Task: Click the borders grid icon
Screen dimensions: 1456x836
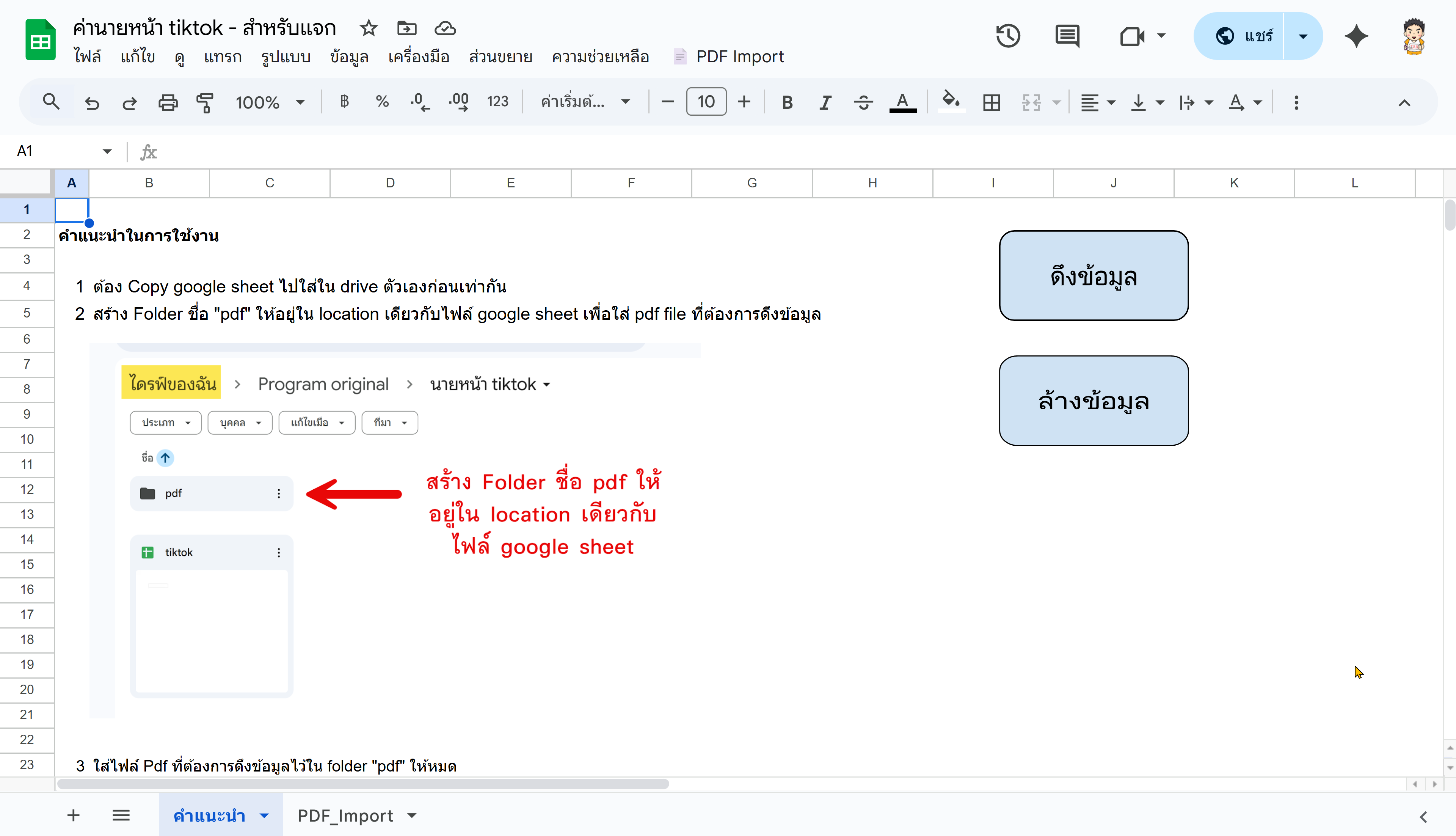Action: coord(991,103)
